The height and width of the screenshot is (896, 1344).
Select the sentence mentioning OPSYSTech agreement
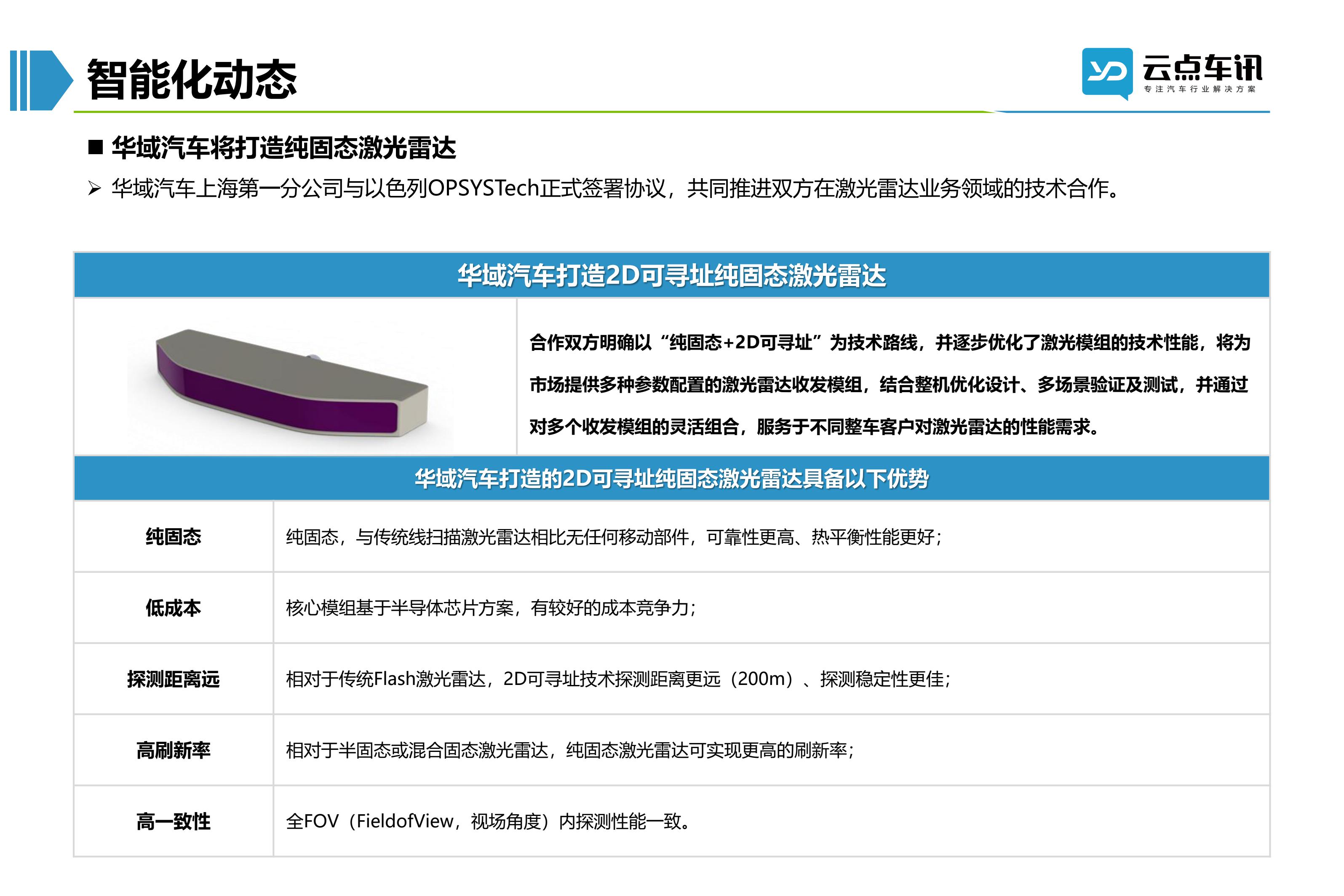tap(616, 188)
